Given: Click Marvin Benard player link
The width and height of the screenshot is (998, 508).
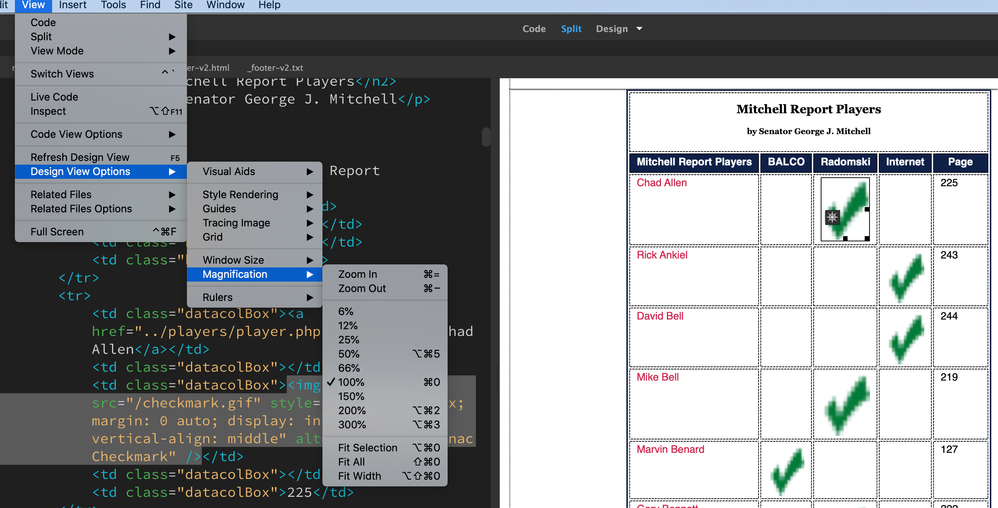Looking at the screenshot, I should [670, 449].
